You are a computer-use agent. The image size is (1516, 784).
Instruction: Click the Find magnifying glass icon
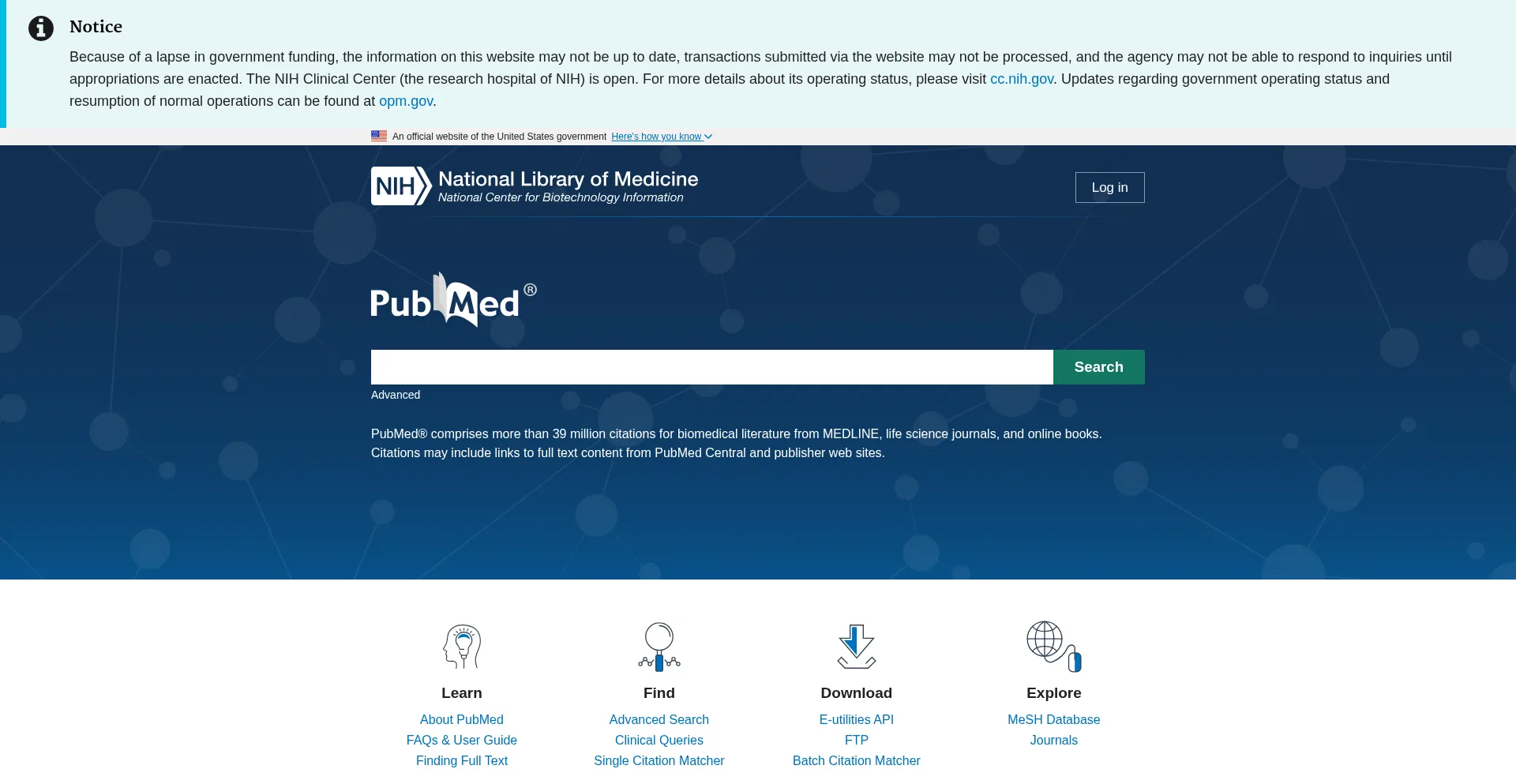659,647
